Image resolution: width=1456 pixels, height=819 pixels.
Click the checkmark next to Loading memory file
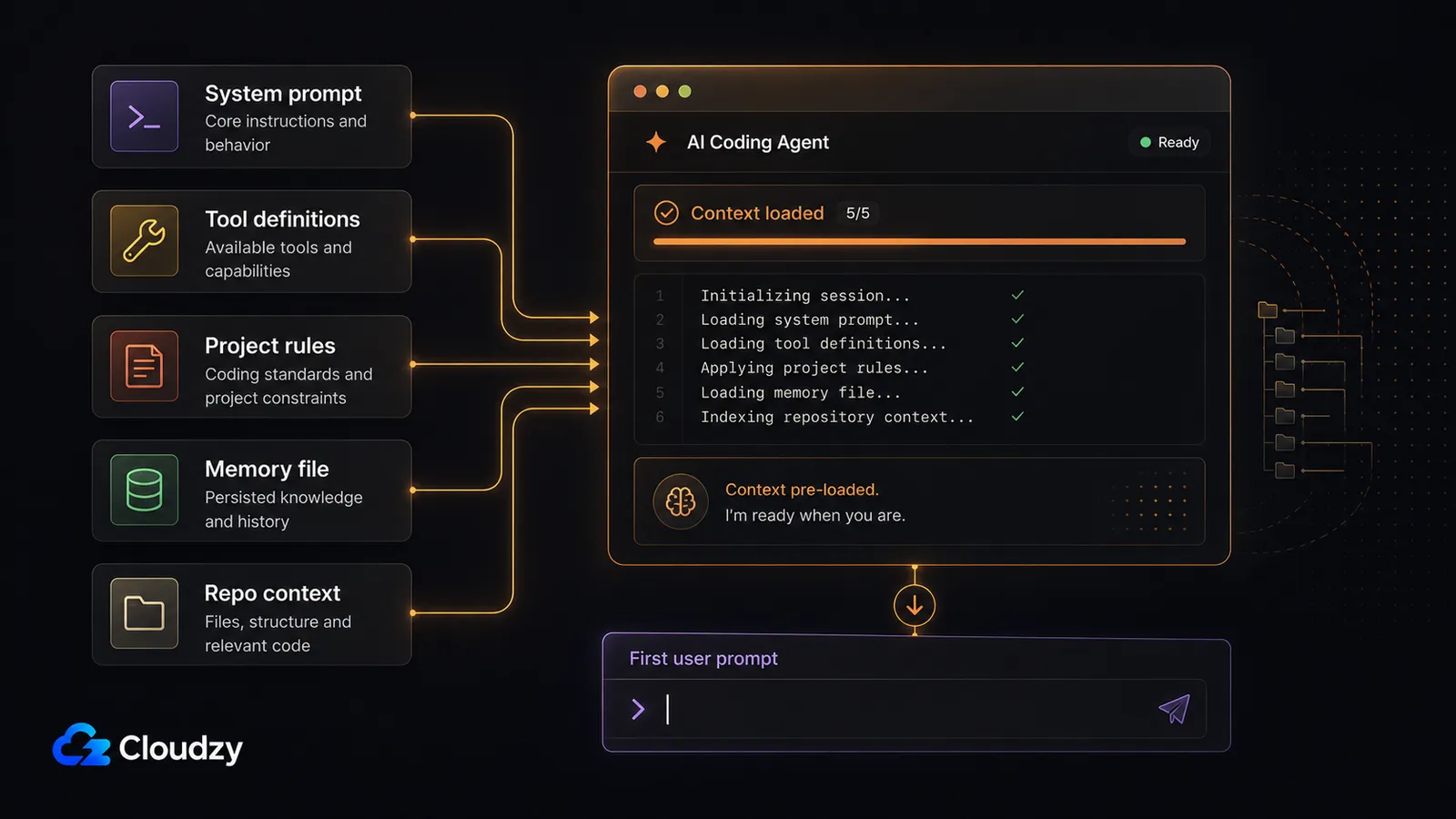pyautogui.click(x=1017, y=391)
